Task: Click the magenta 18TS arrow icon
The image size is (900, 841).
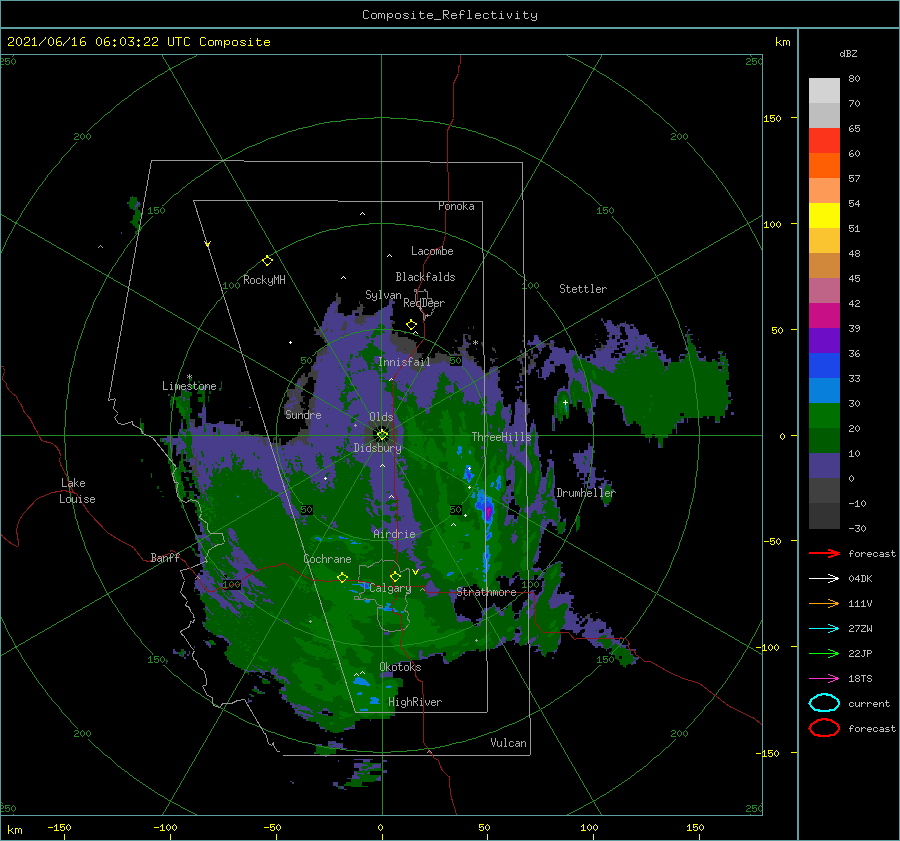Action: point(824,679)
